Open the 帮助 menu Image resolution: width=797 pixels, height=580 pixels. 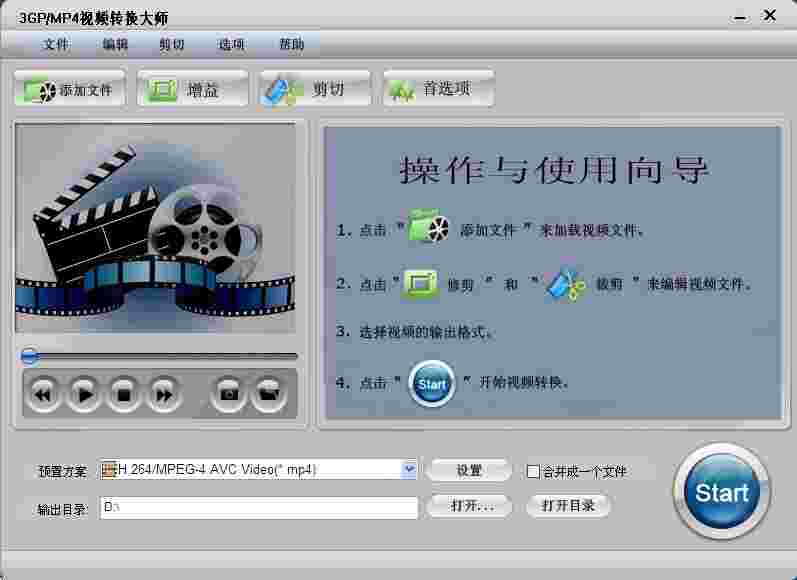pyautogui.click(x=291, y=44)
